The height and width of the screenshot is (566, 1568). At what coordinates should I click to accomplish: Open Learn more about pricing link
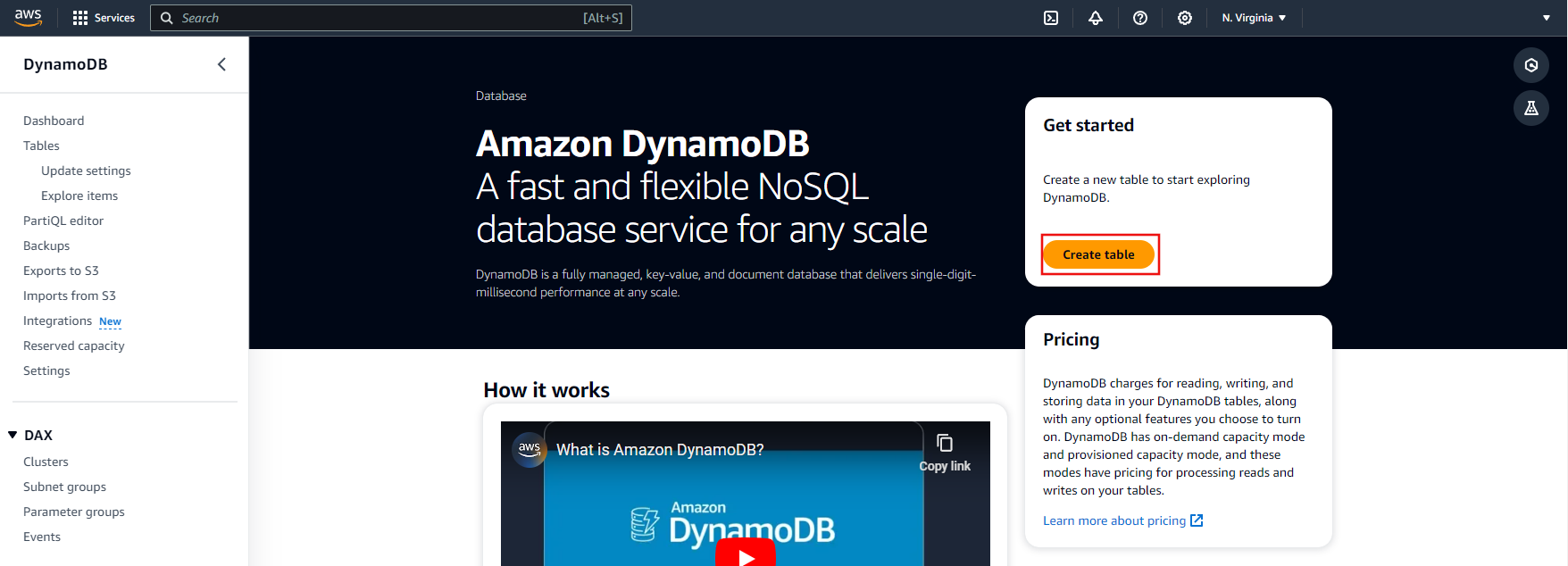[x=1123, y=520]
